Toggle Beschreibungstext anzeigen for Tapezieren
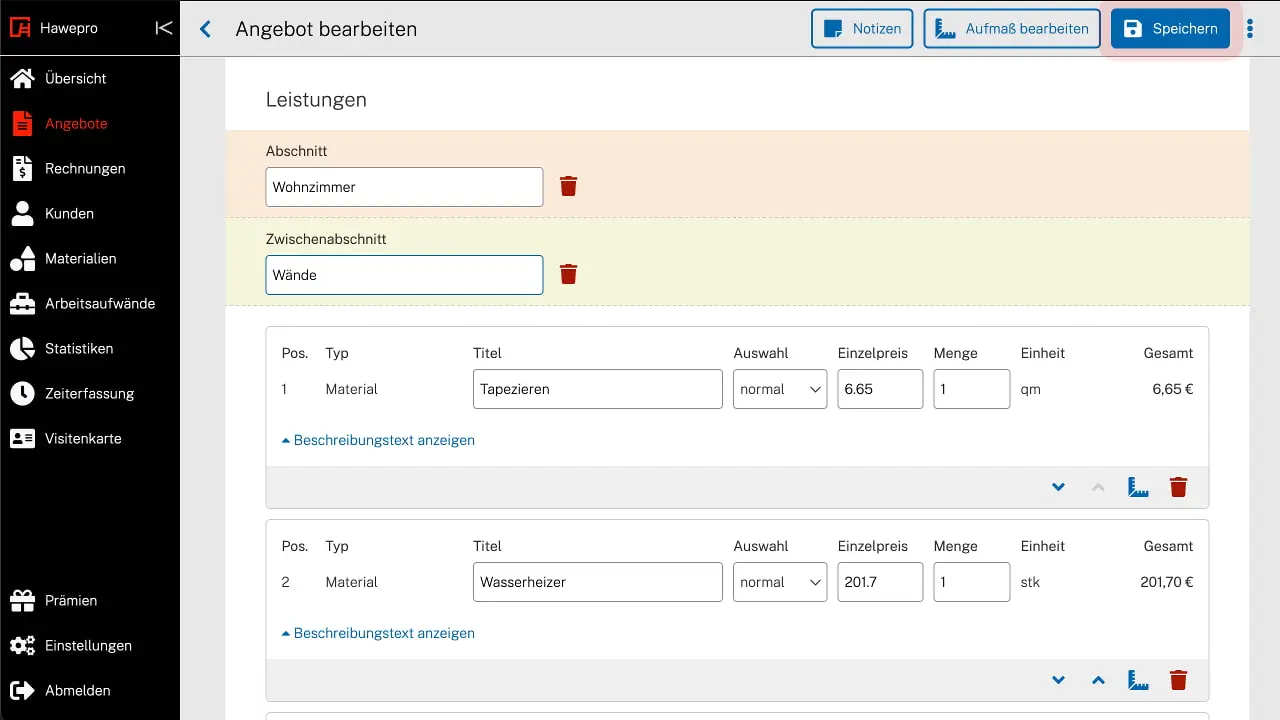The height and width of the screenshot is (720, 1280). point(378,440)
